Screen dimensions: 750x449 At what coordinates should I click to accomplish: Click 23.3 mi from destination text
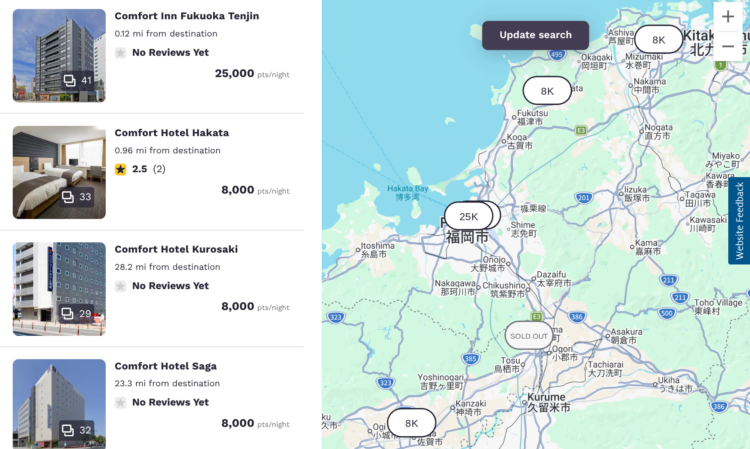(167, 383)
